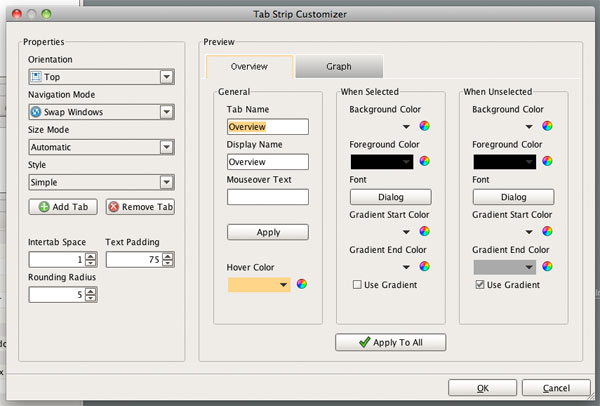Open color picker for Unselected Background Color
The width and height of the screenshot is (600, 406).
[547, 126]
